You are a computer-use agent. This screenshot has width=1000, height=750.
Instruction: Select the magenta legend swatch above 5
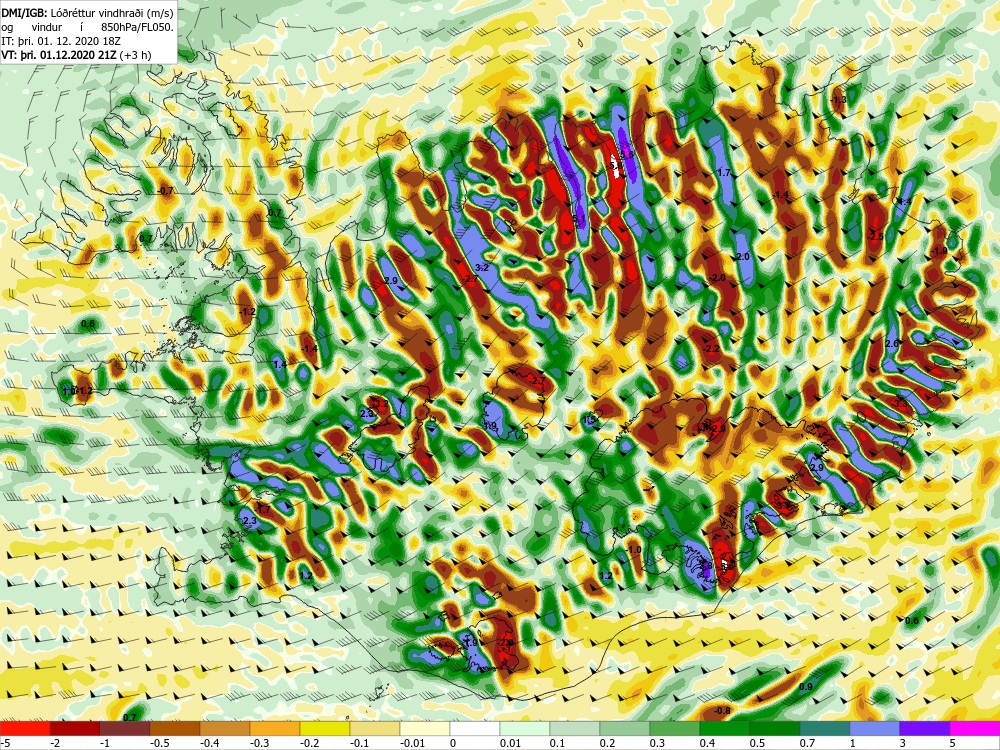[x=975, y=728]
